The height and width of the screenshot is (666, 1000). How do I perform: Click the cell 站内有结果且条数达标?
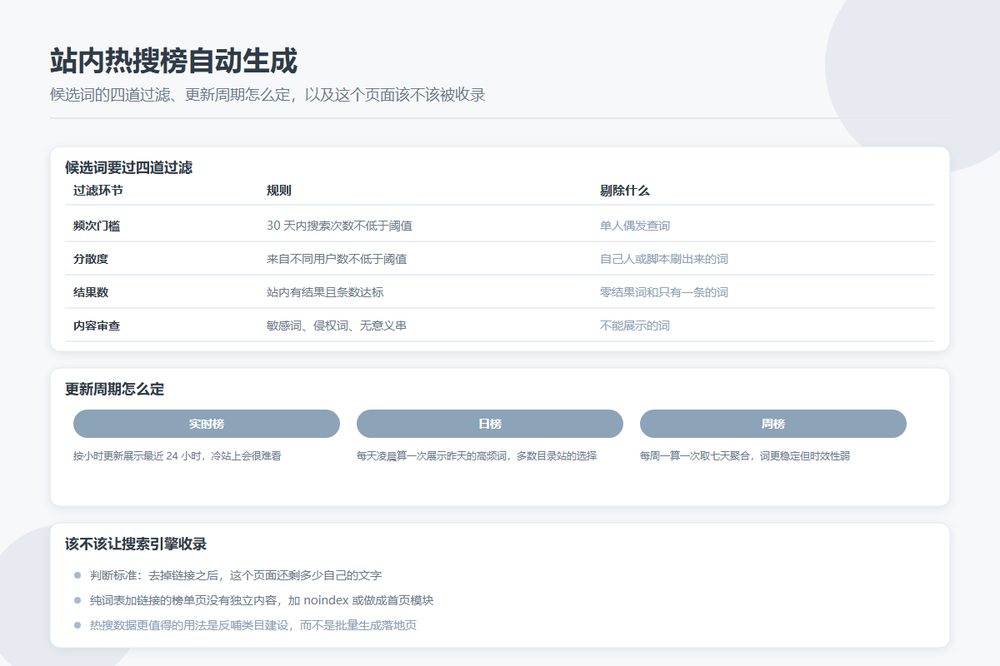(325, 292)
